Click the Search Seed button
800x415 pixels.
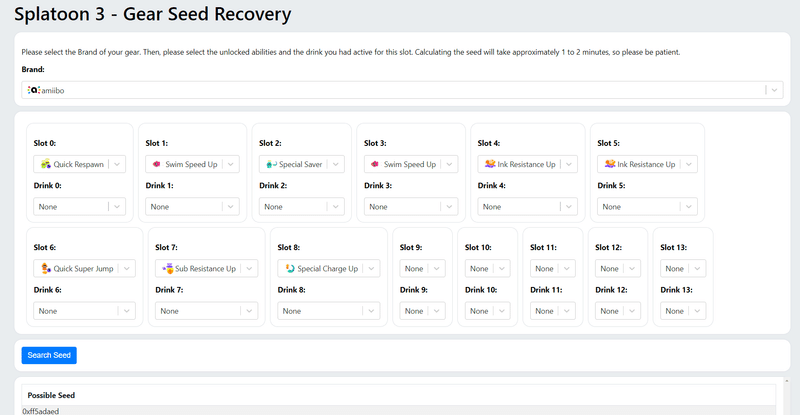pos(49,355)
